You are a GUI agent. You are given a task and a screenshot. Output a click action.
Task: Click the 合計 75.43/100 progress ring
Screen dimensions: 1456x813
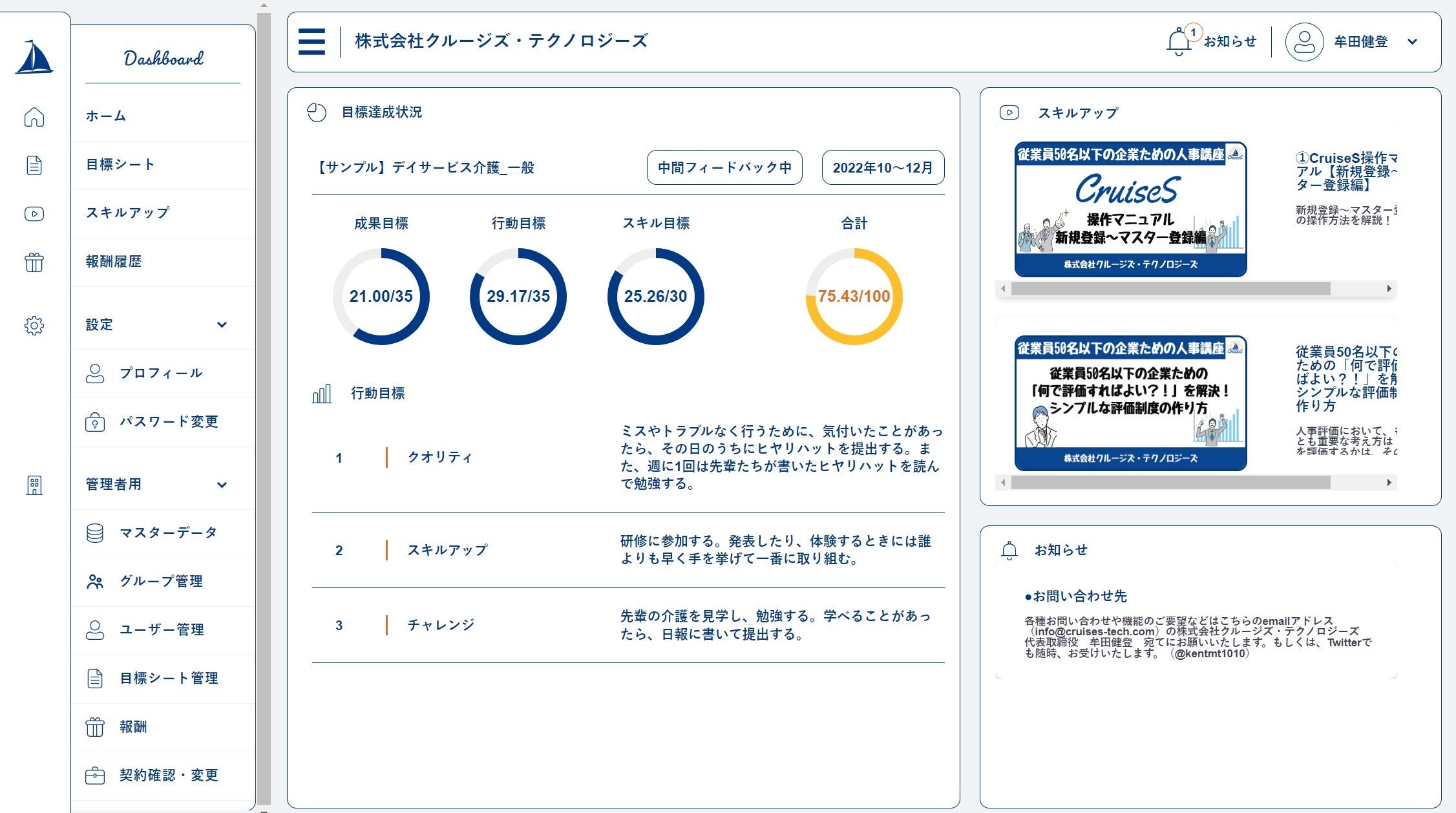click(x=853, y=297)
